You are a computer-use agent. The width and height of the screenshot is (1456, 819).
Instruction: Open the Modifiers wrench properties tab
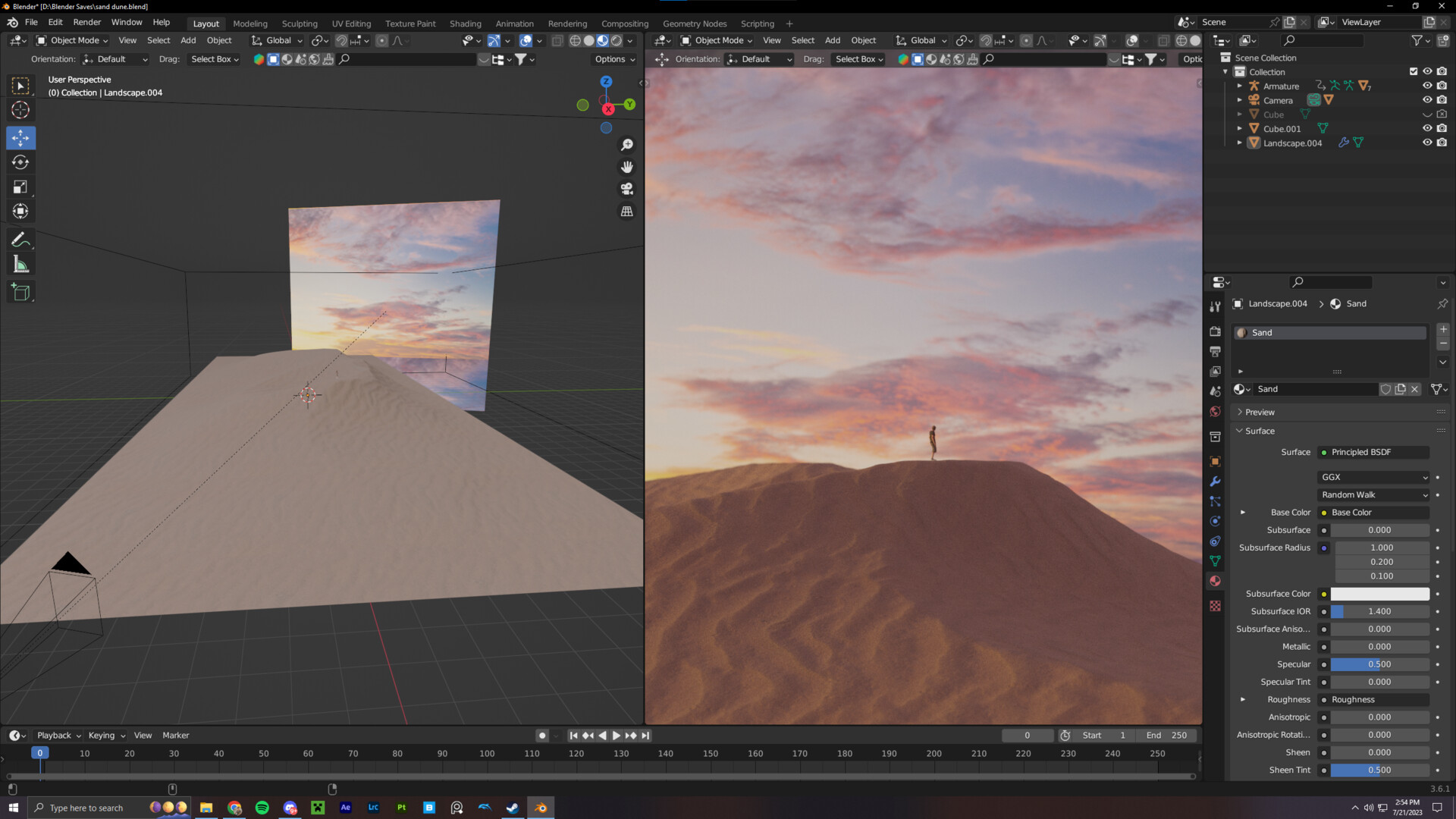point(1215,482)
